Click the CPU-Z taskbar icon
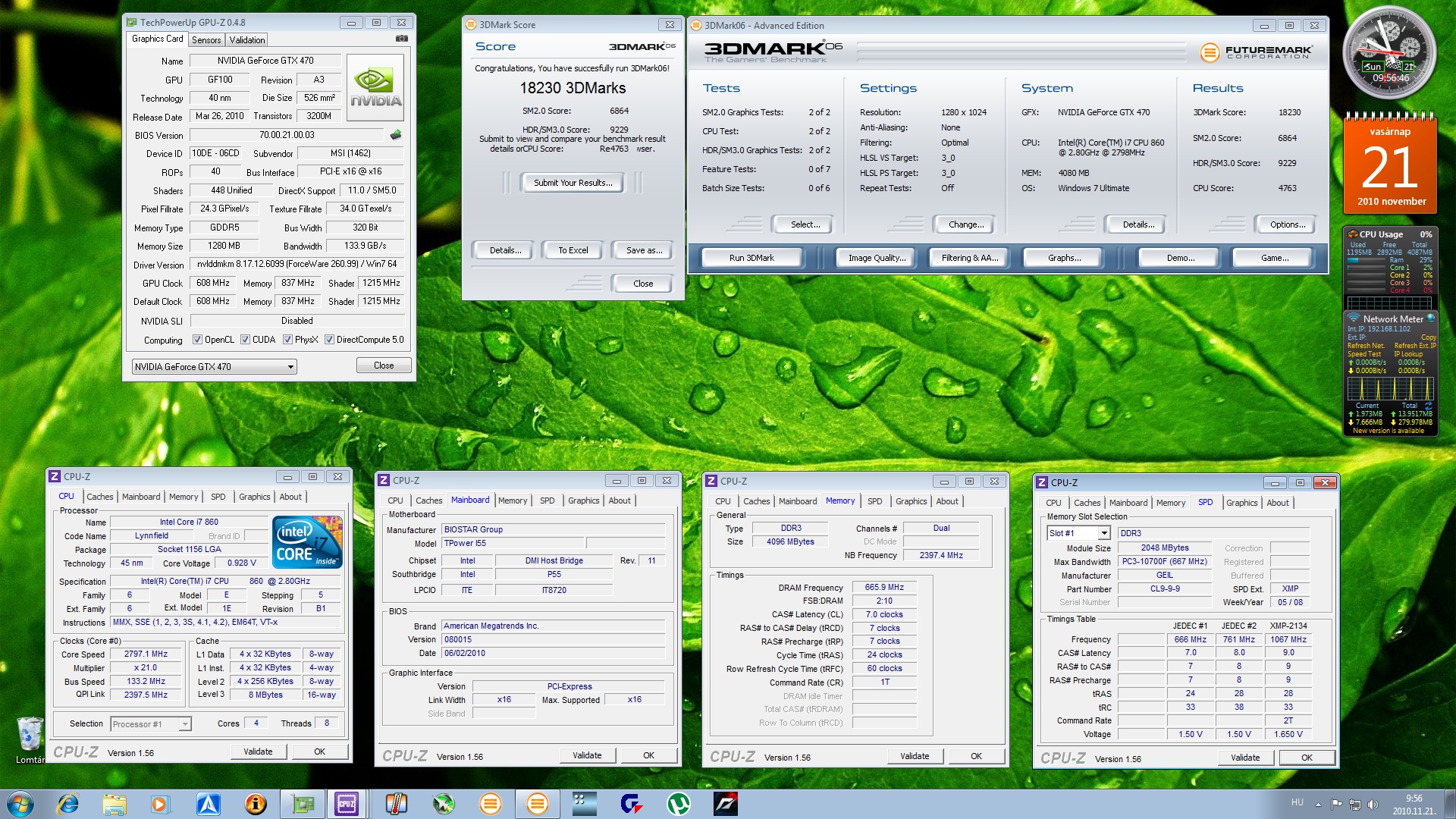1456x819 pixels. coord(347,803)
